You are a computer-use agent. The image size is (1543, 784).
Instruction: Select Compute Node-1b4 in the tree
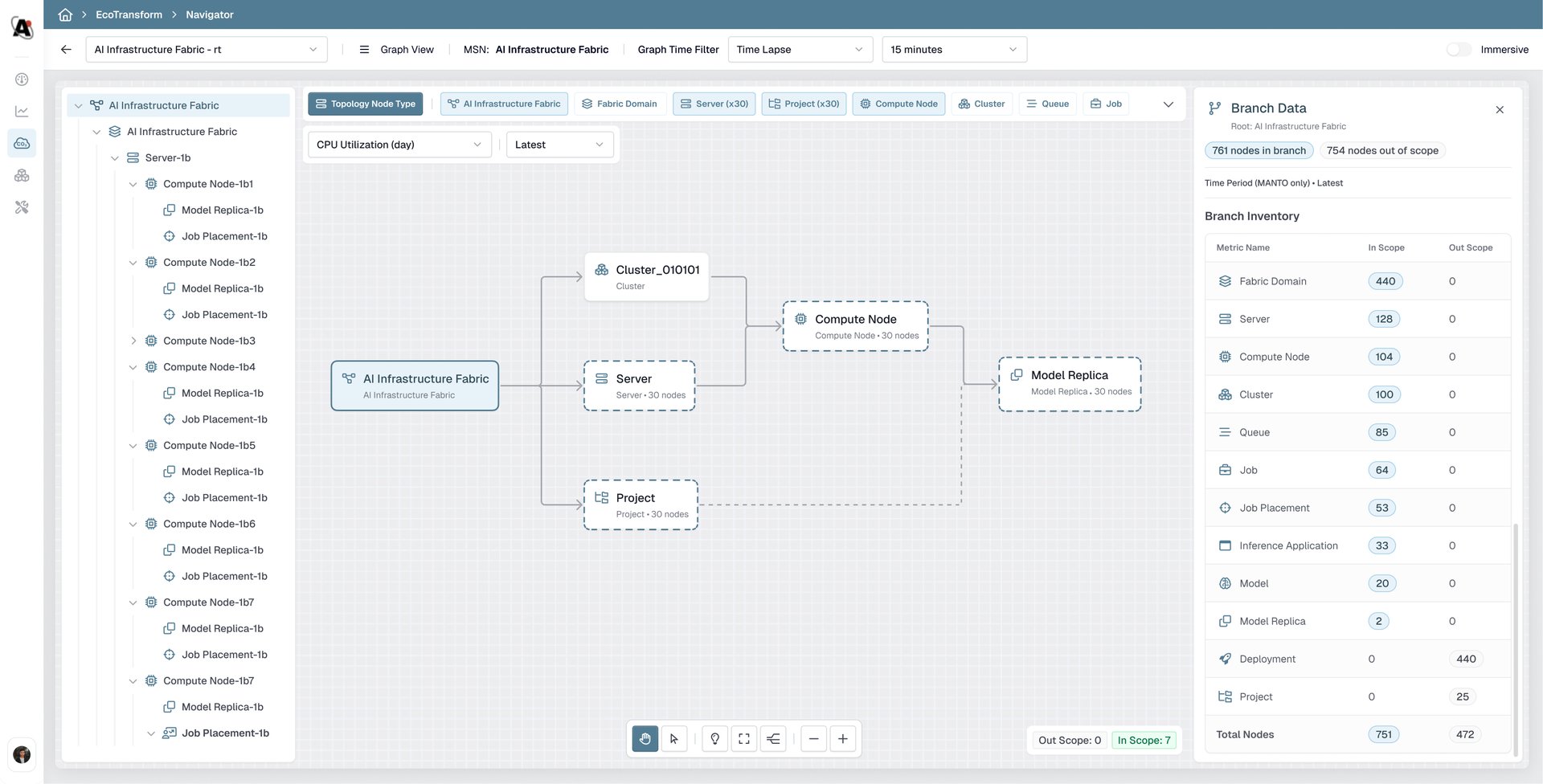point(209,367)
